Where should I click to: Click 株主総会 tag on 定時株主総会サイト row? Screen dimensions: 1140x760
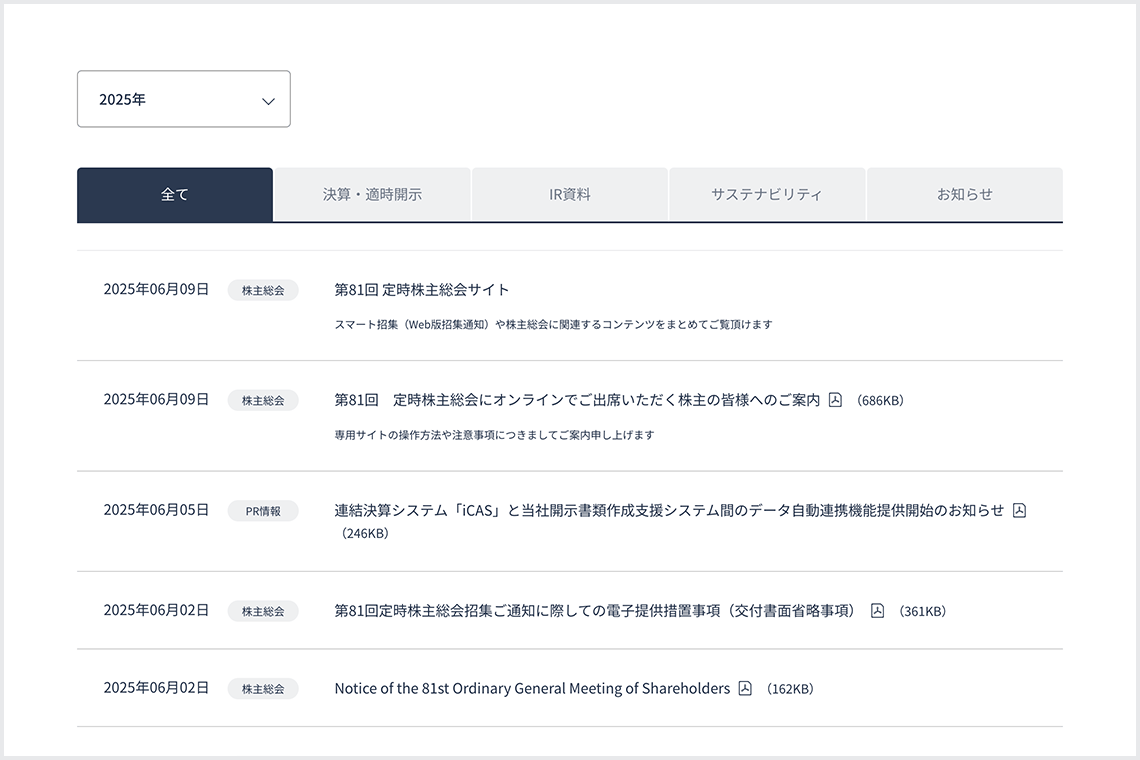[x=263, y=290]
